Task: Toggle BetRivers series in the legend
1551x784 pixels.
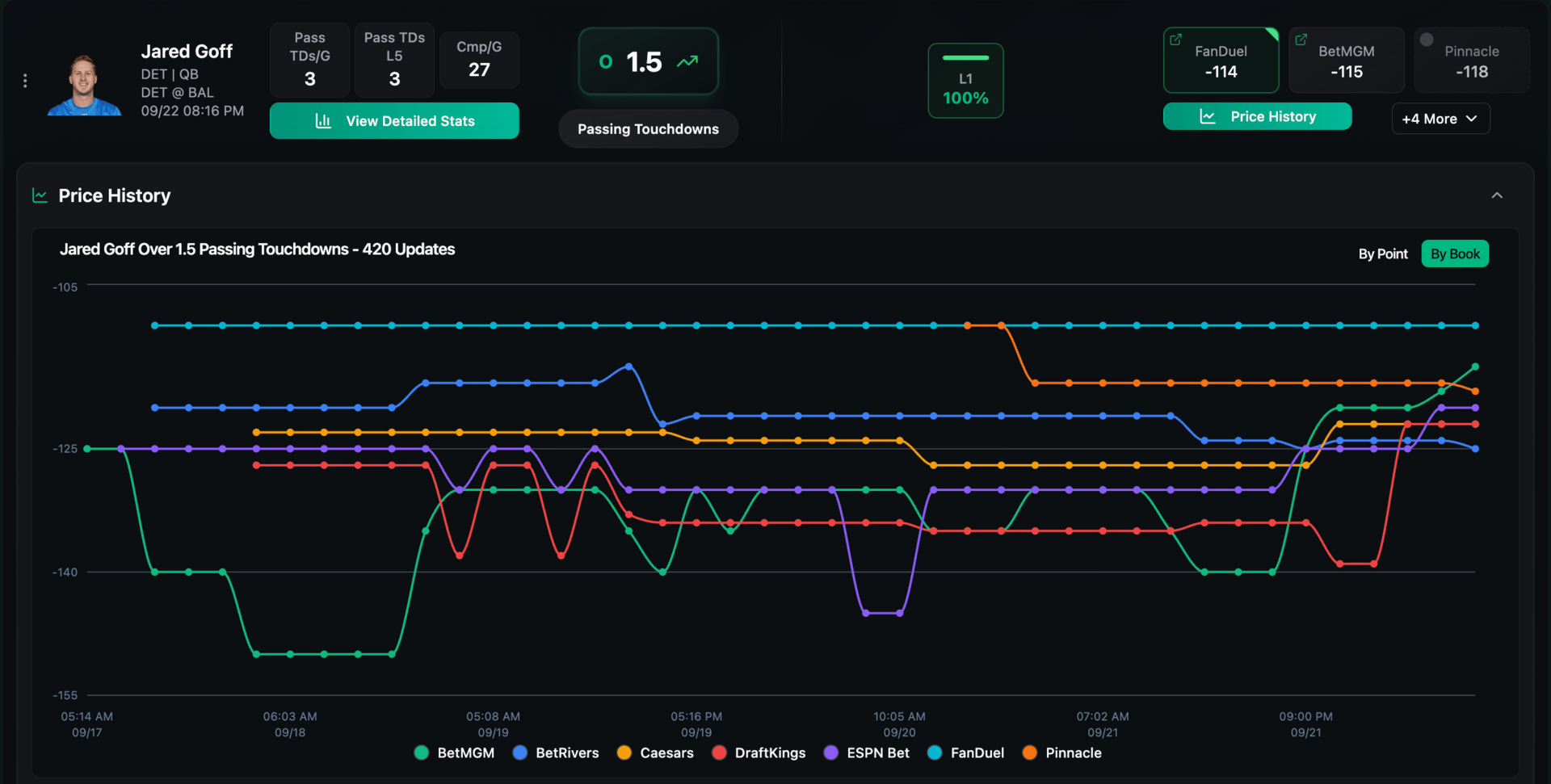Action: click(x=556, y=753)
